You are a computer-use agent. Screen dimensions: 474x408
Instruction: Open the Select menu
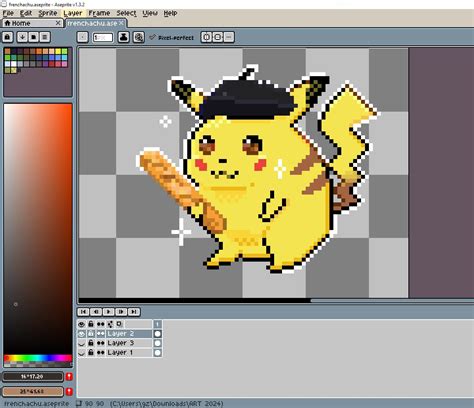coord(126,13)
